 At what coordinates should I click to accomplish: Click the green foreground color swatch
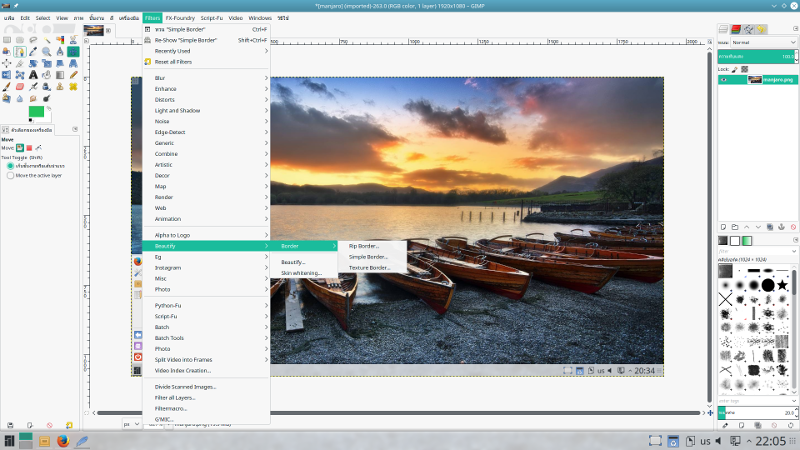37,113
